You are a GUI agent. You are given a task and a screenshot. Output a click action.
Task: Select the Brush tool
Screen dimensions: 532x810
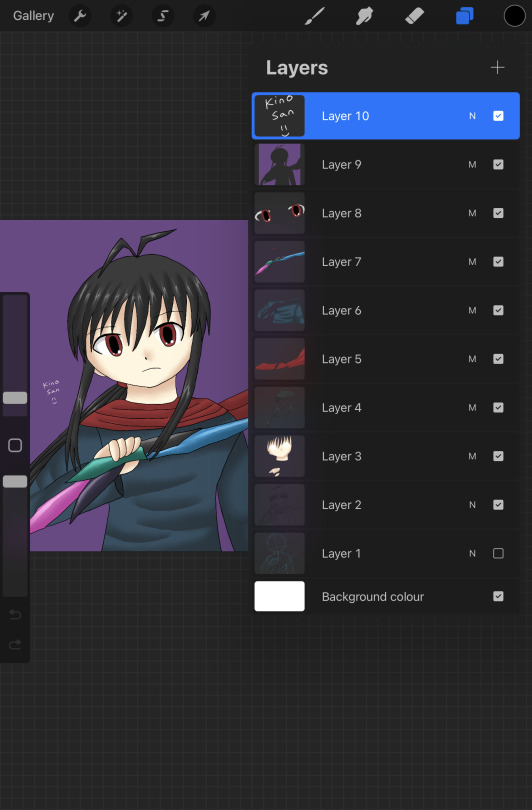(x=315, y=16)
